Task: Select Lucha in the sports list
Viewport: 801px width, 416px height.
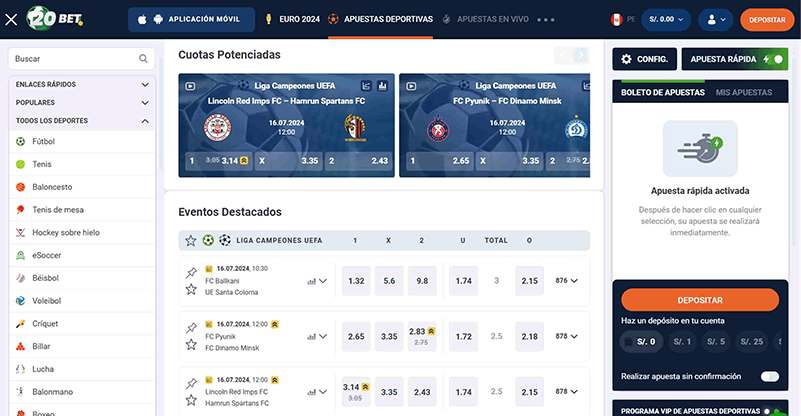Action: [x=82, y=369]
